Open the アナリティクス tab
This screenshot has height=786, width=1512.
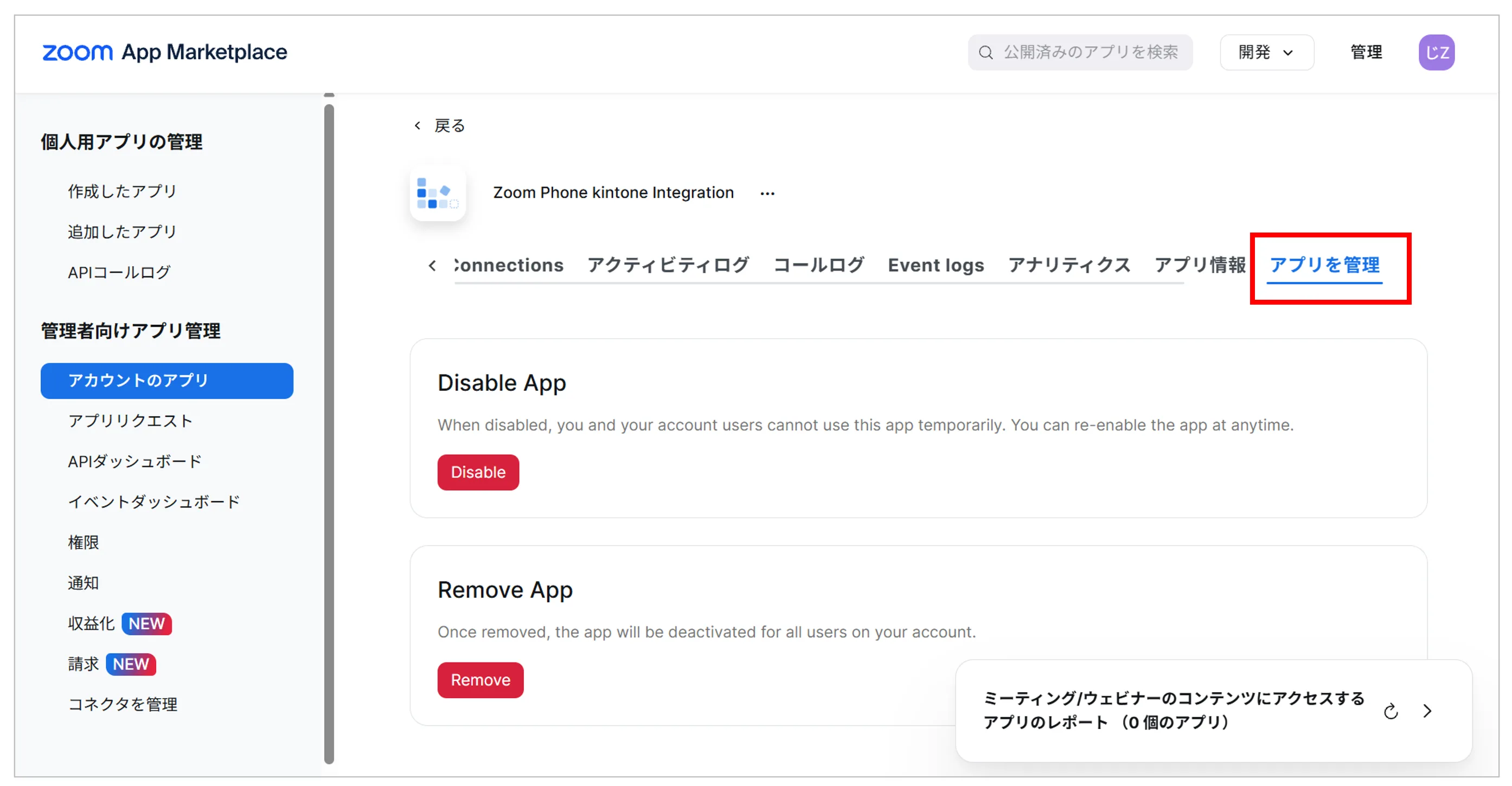coord(1069,265)
